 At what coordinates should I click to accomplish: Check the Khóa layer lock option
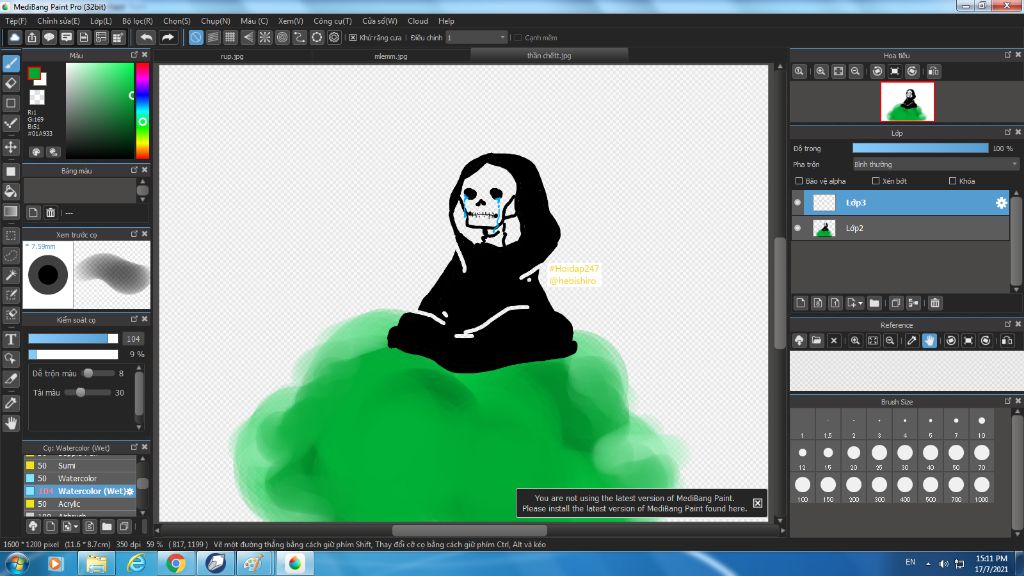click(952, 181)
